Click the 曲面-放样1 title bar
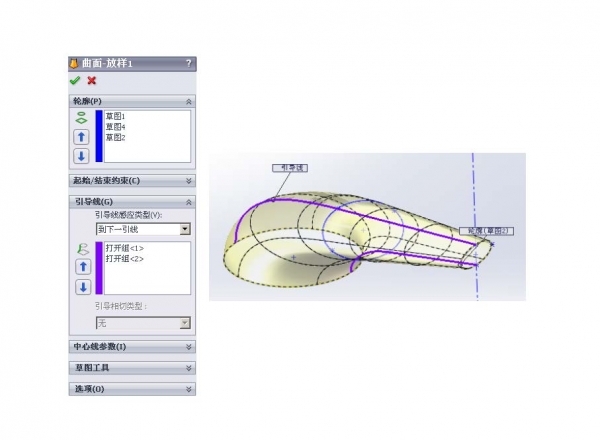Image resolution: width=600 pixels, height=440 pixels. tap(132, 64)
